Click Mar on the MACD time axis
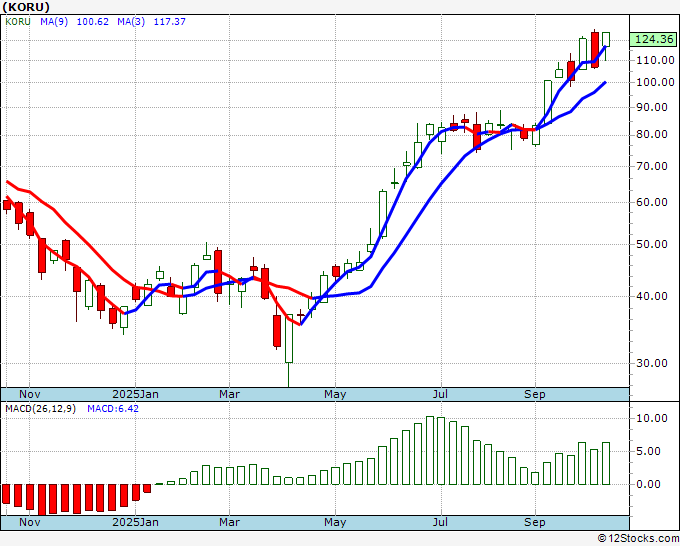The width and height of the screenshot is (680, 546). (x=229, y=522)
